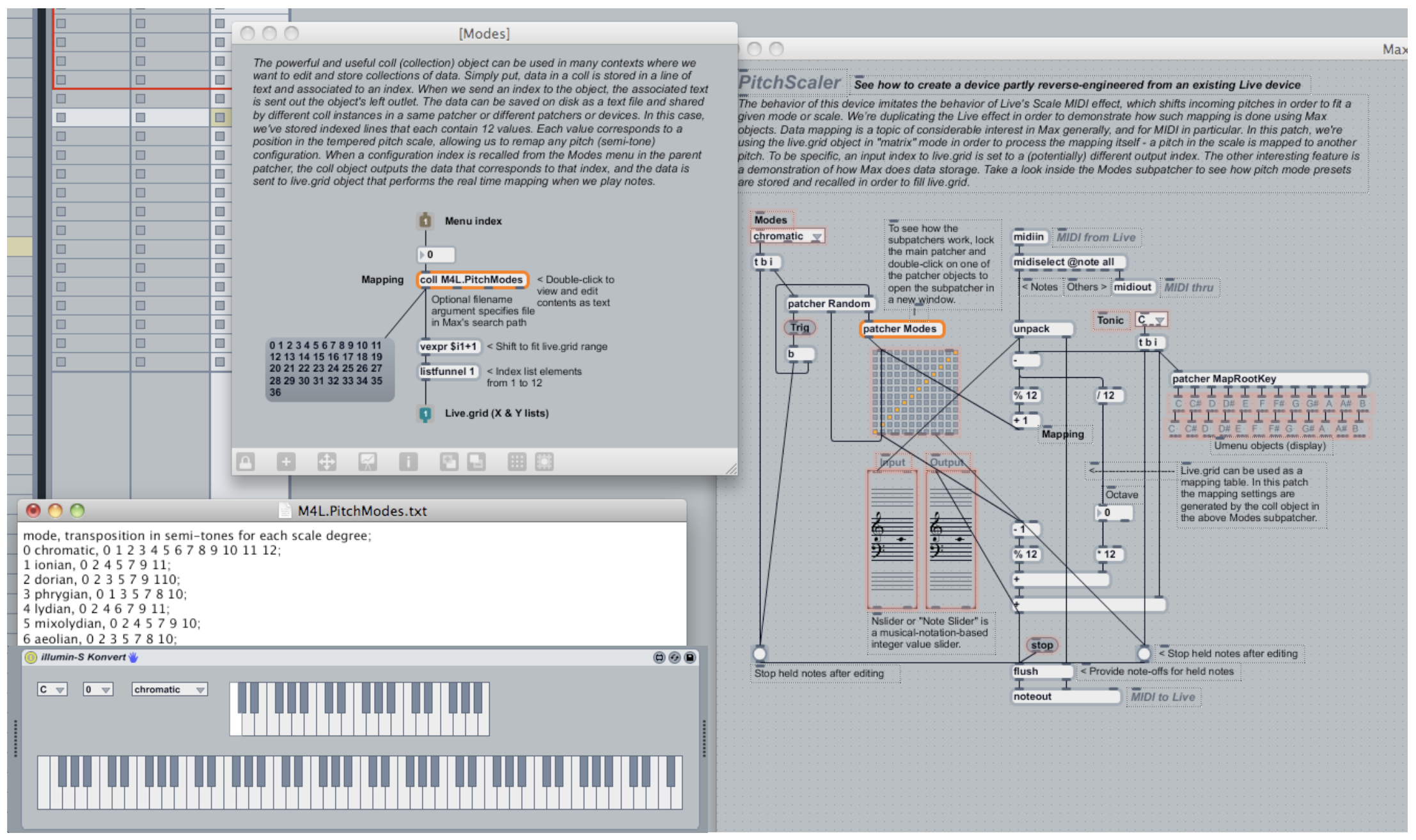
Task: Toggle the grid display icon
Action: click(517, 462)
